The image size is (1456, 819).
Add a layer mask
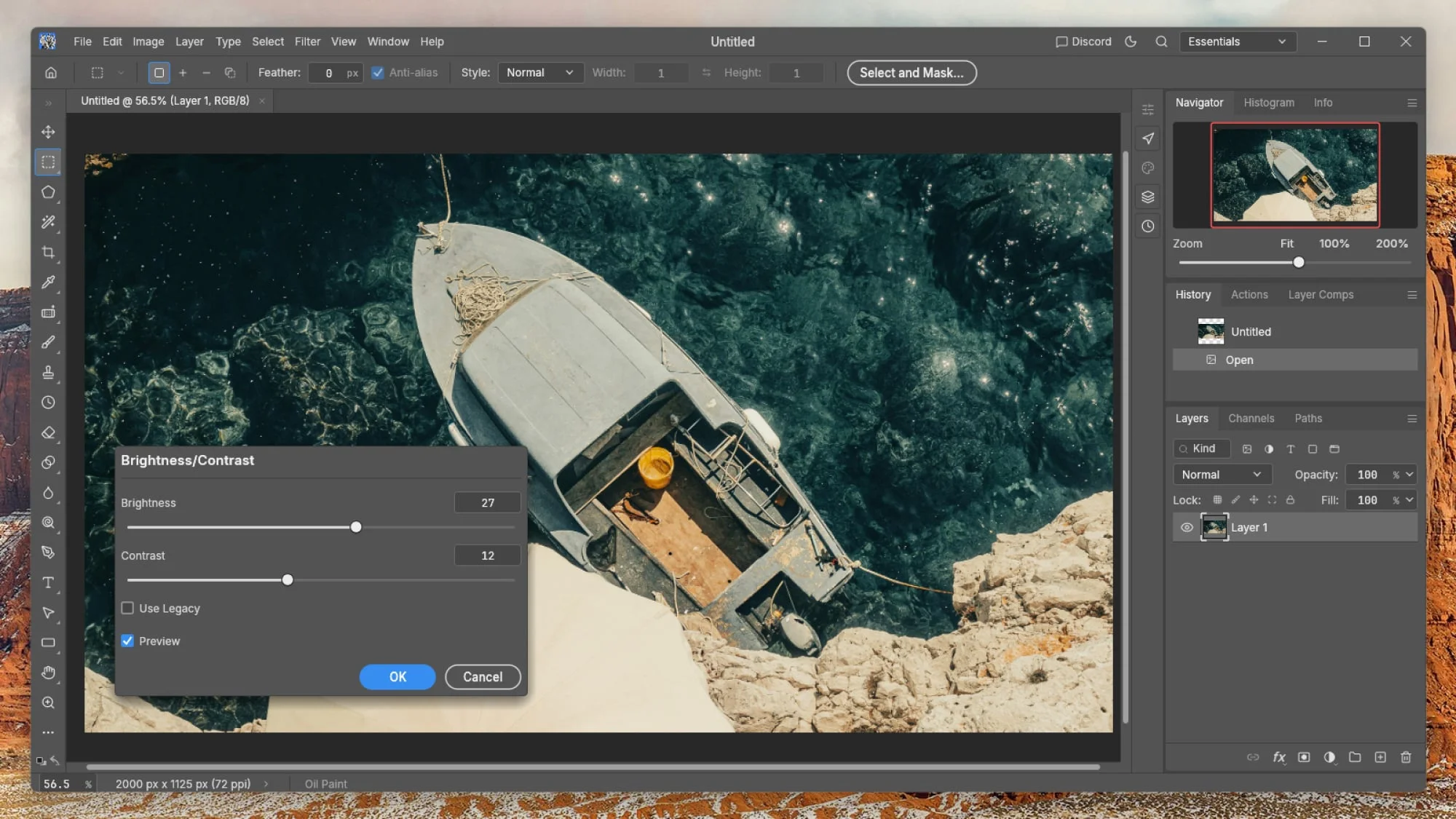coord(1304,757)
